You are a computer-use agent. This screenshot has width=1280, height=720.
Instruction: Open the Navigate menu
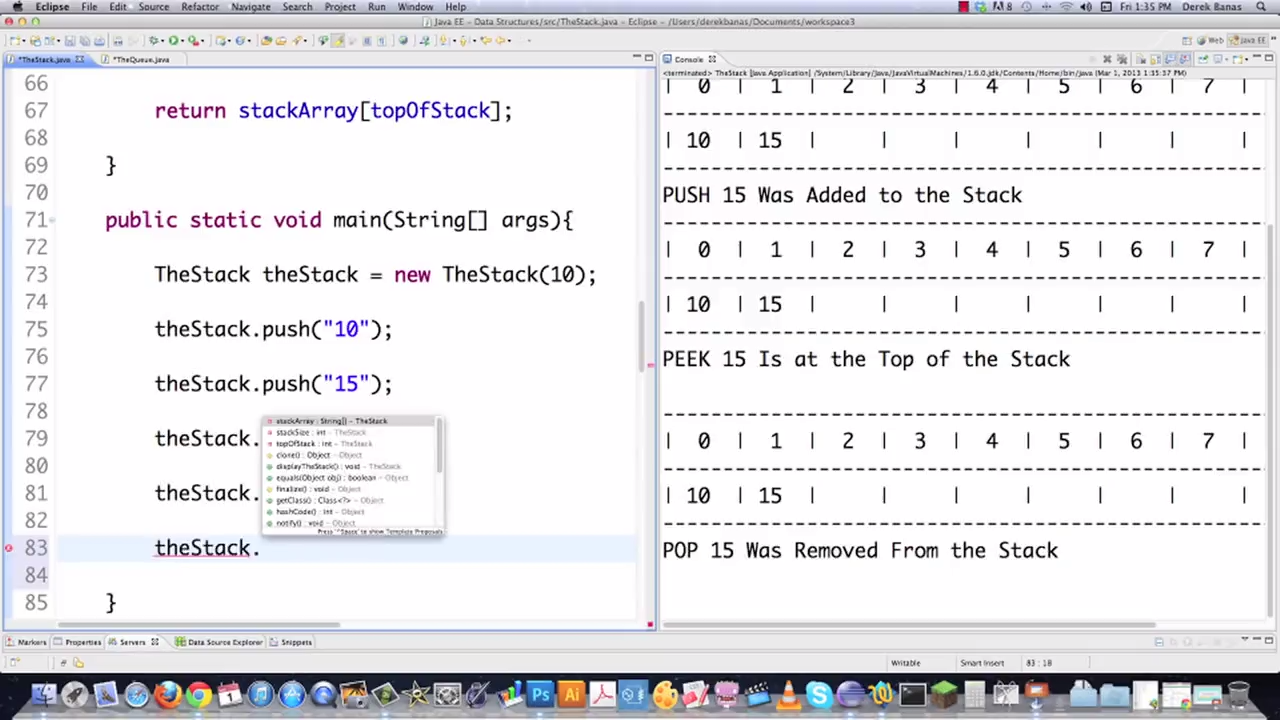pos(250,7)
